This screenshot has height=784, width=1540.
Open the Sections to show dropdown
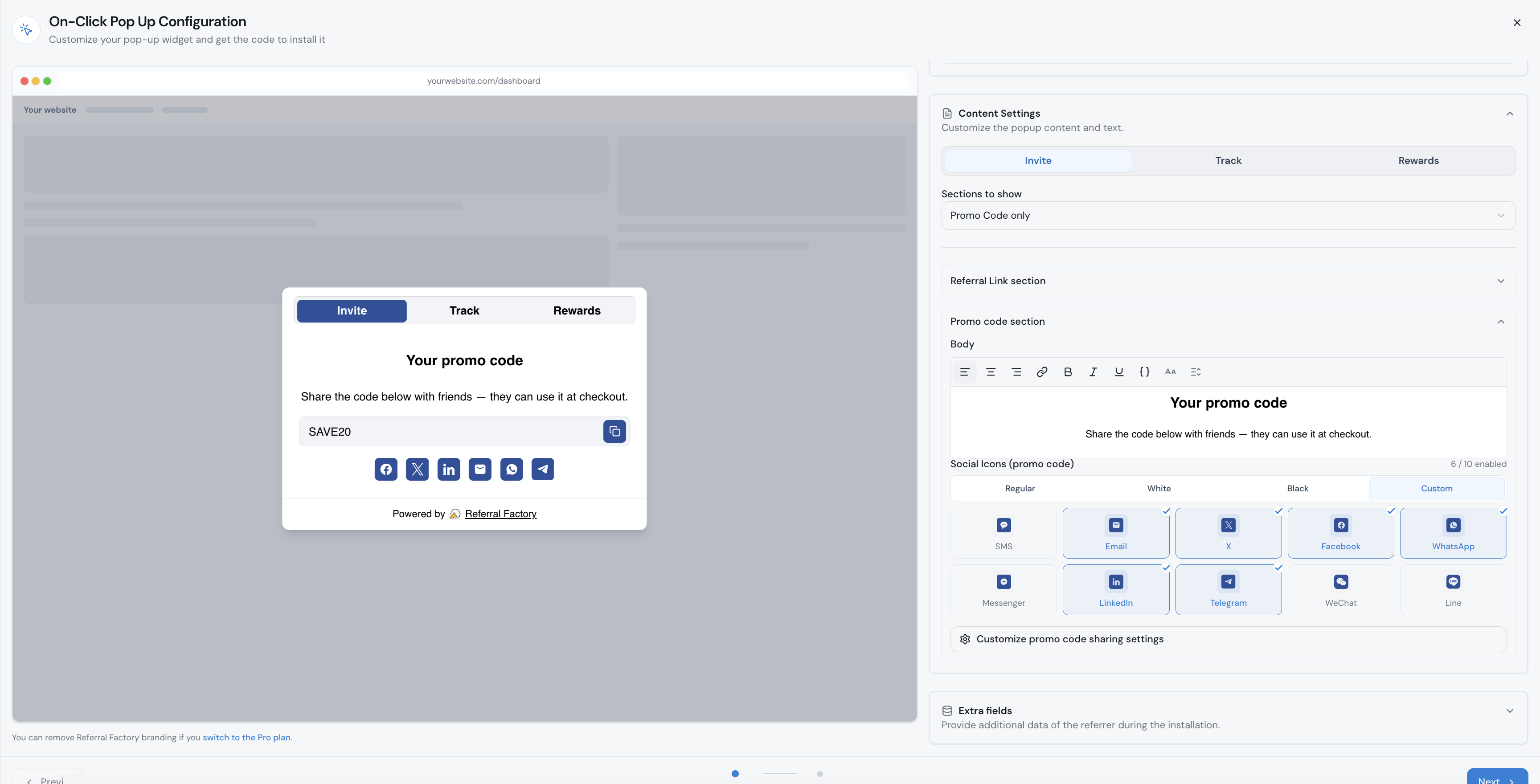[1228, 216]
